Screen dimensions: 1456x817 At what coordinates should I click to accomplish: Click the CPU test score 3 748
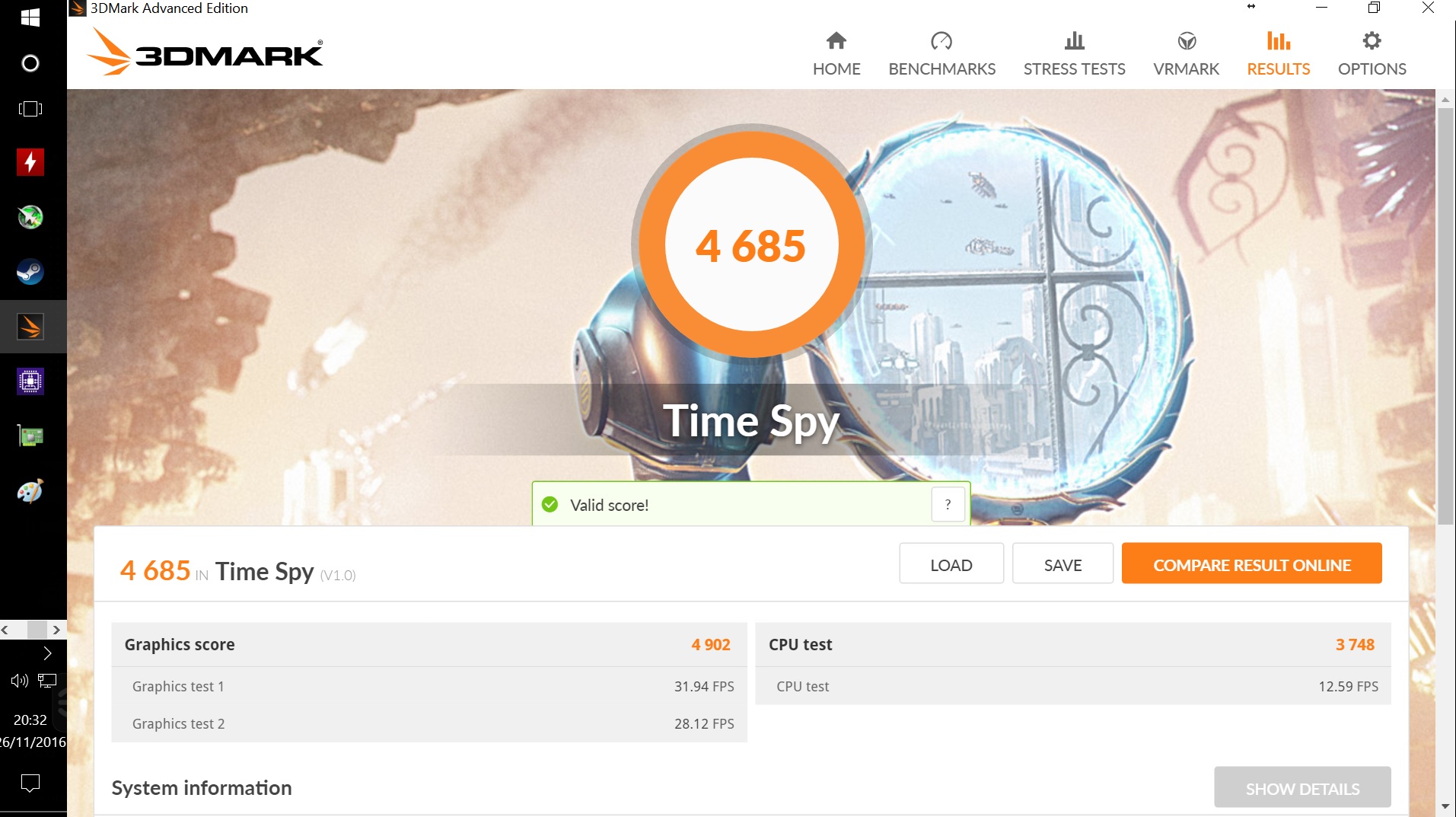(x=1355, y=644)
